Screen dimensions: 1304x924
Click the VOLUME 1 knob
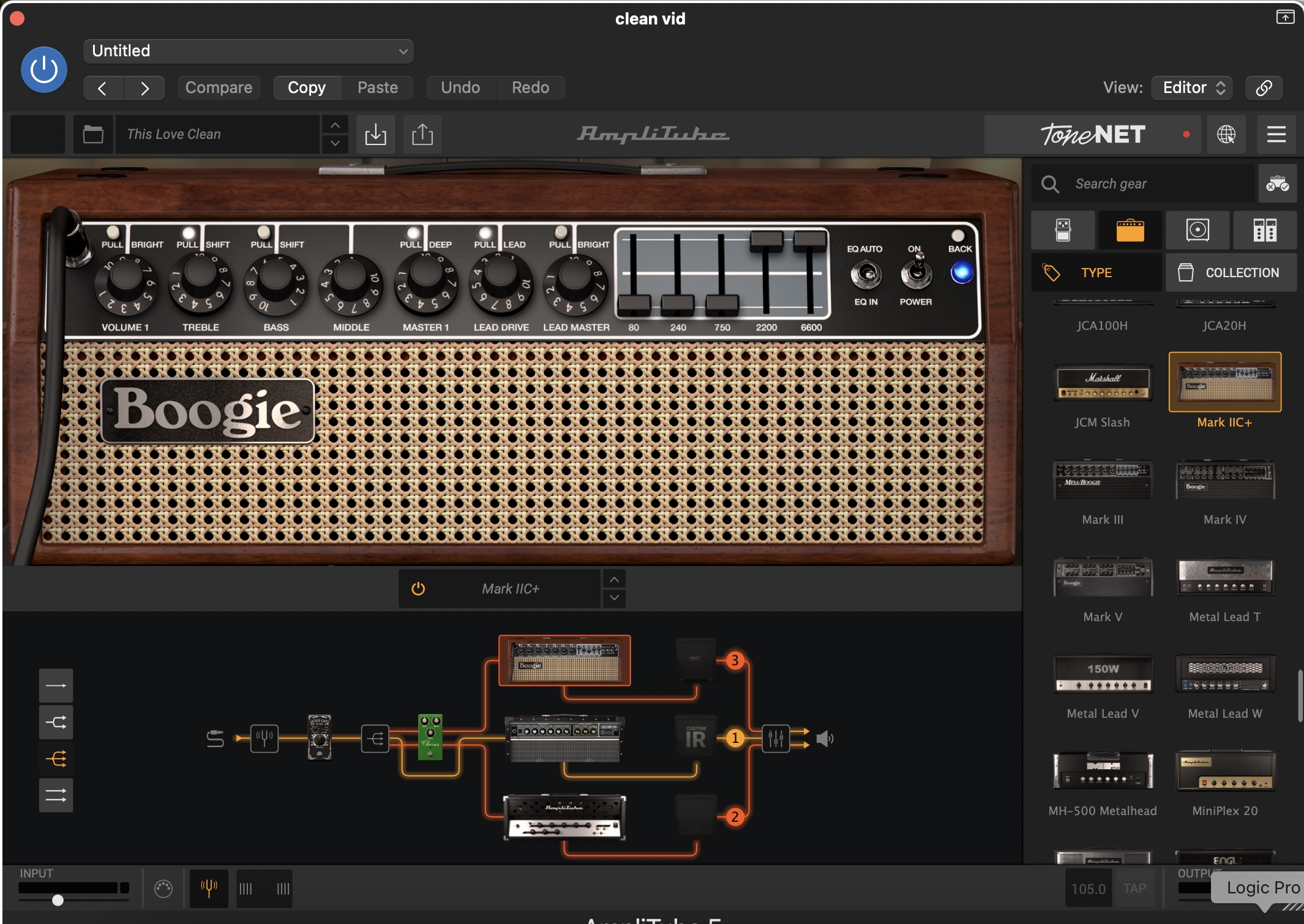click(126, 285)
